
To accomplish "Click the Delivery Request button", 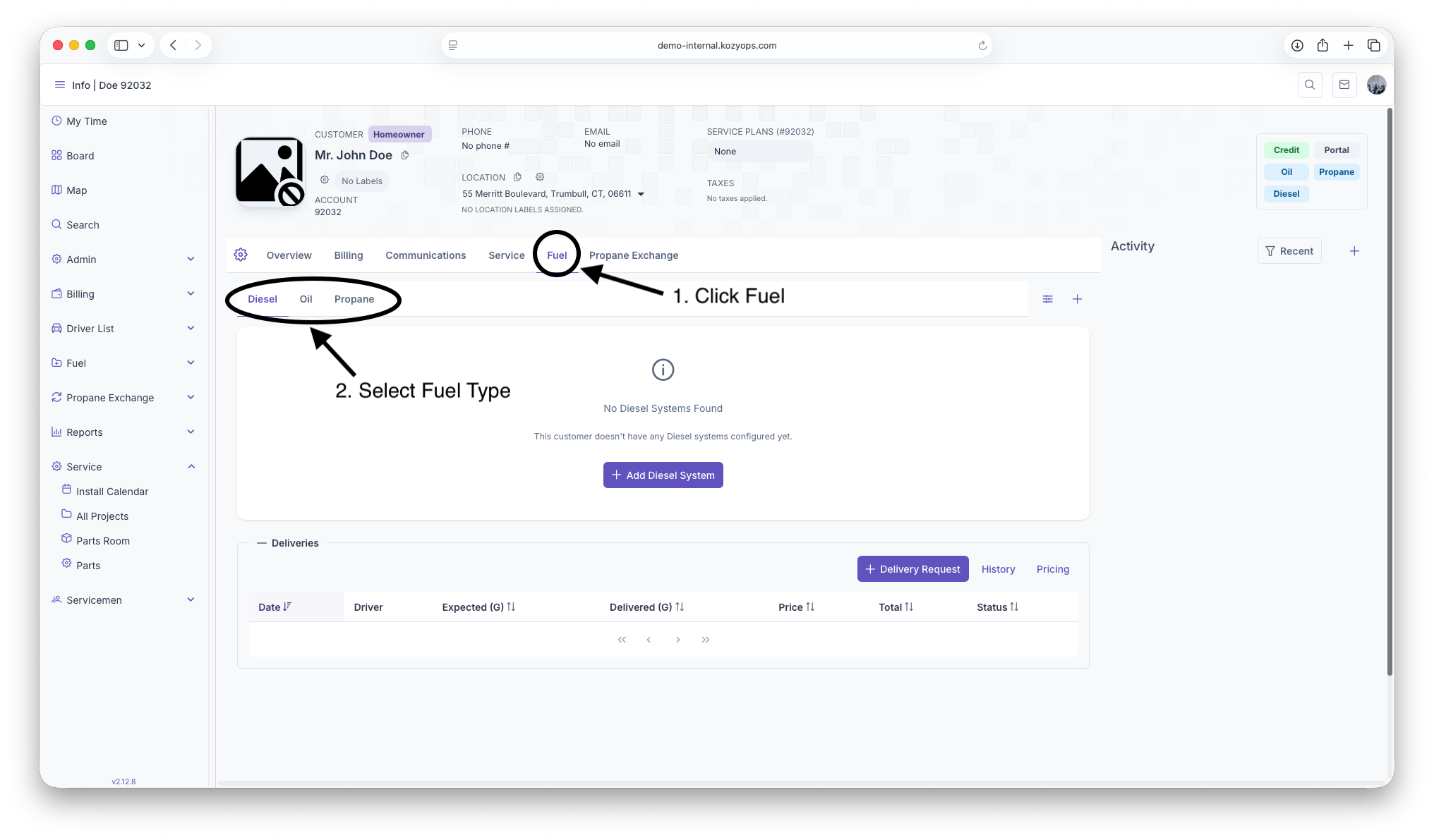I will pyautogui.click(x=912, y=569).
